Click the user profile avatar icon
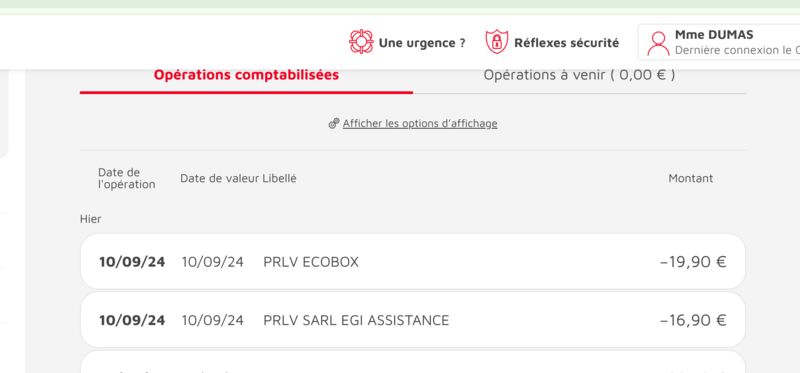 [x=658, y=43]
